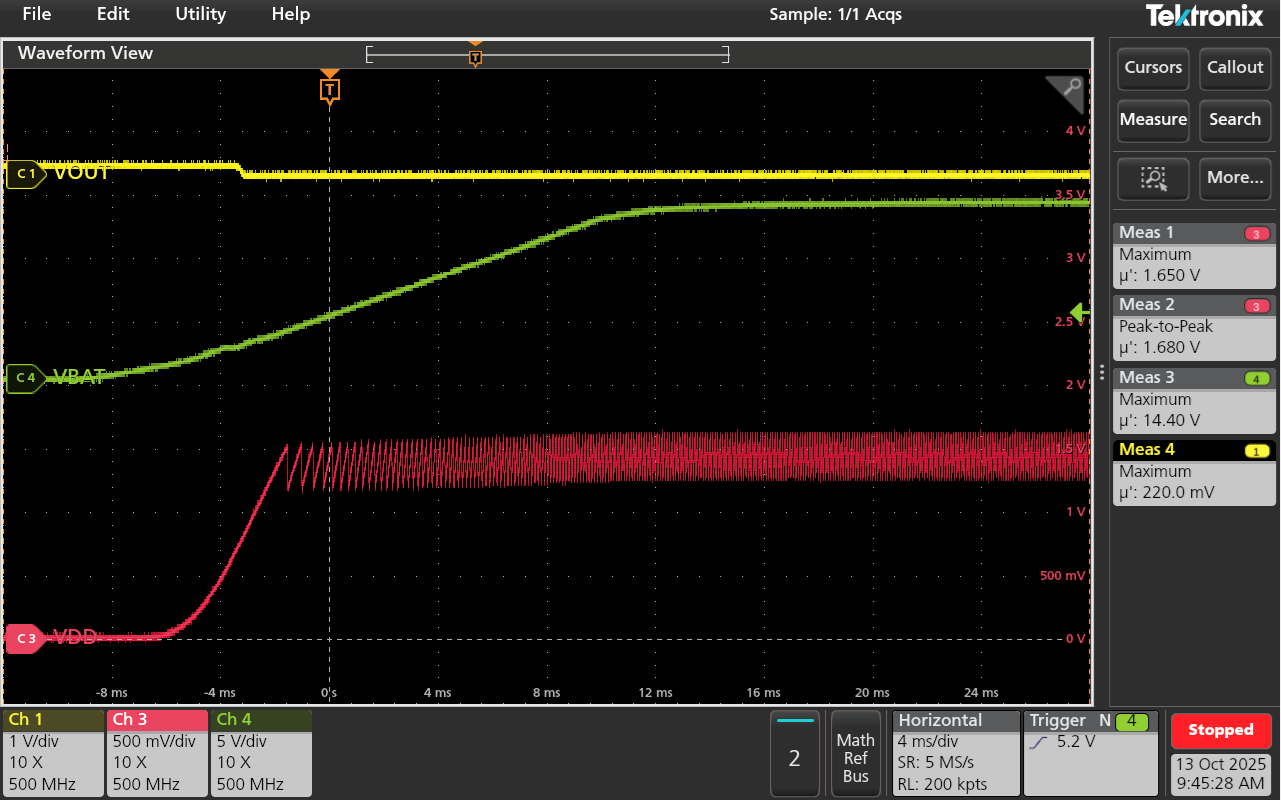Click the 4 V vertical axis label

tap(1075, 131)
